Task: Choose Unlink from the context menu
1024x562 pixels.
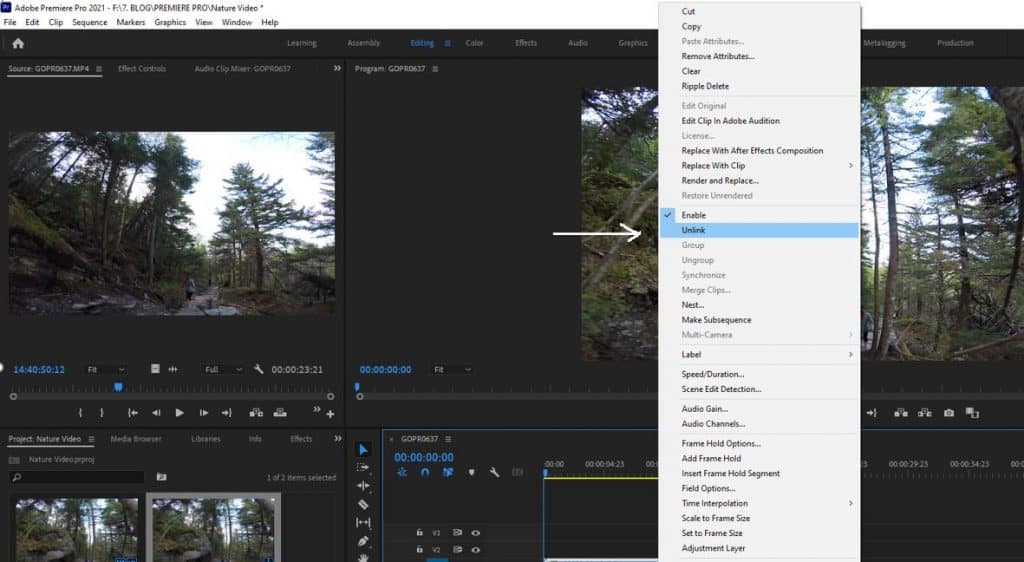Action: click(693, 230)
